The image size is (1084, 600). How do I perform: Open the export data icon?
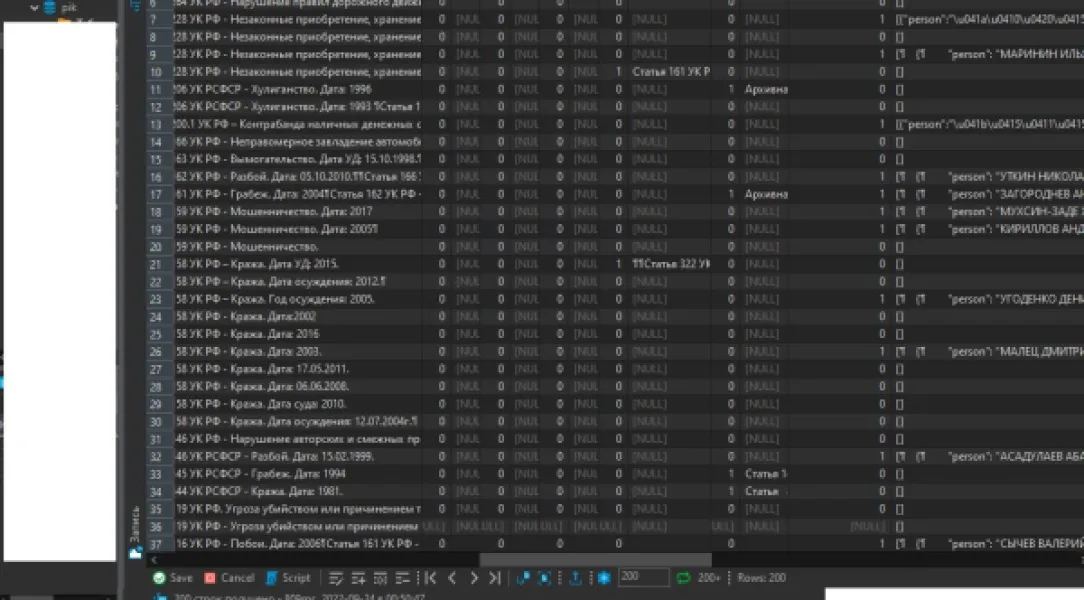coord(575,578)
